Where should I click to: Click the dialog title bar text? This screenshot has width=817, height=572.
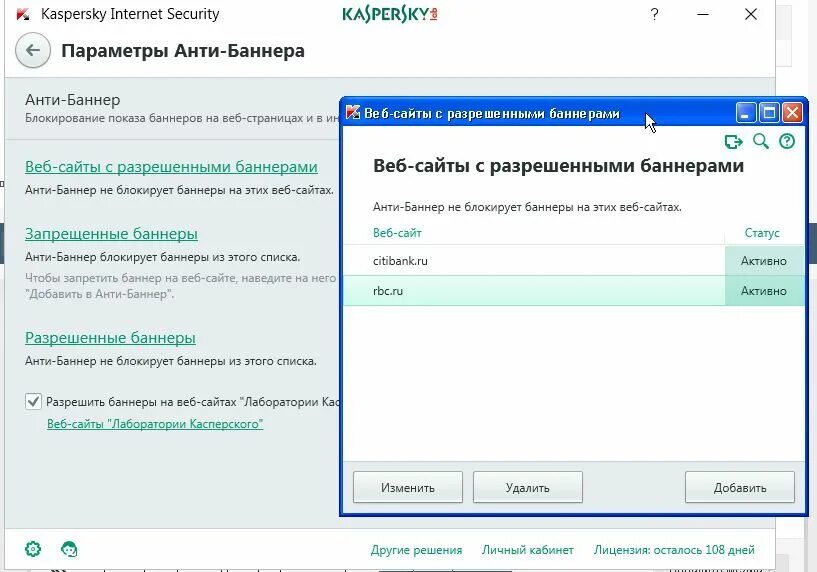click(x=491, y=113)
